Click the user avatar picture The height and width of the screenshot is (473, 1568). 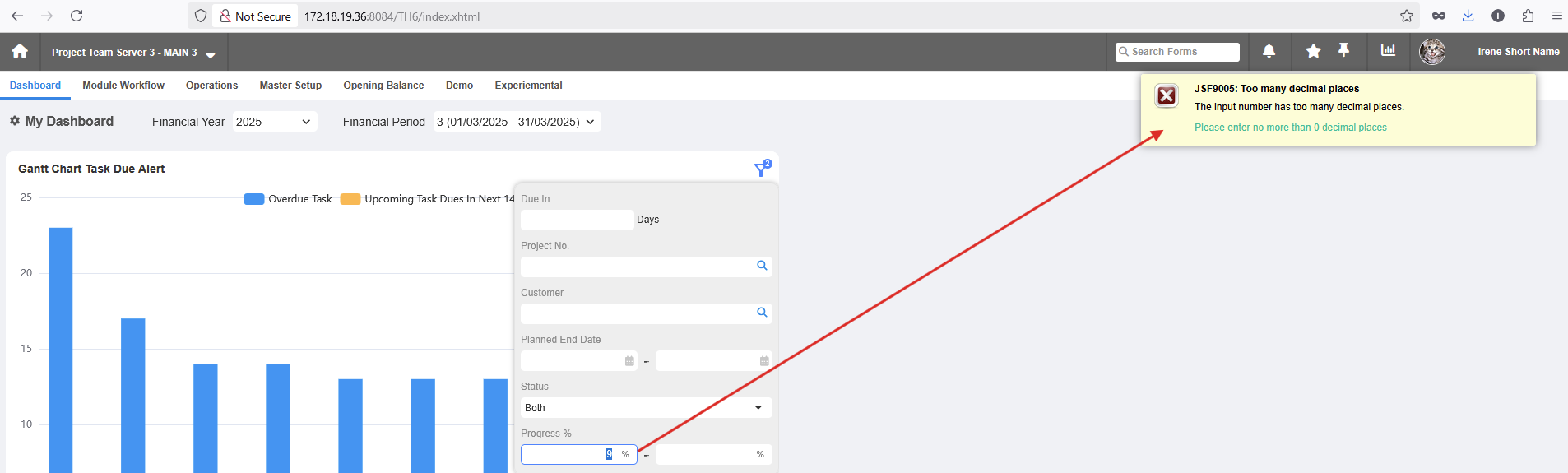[x=1432, y=52]
